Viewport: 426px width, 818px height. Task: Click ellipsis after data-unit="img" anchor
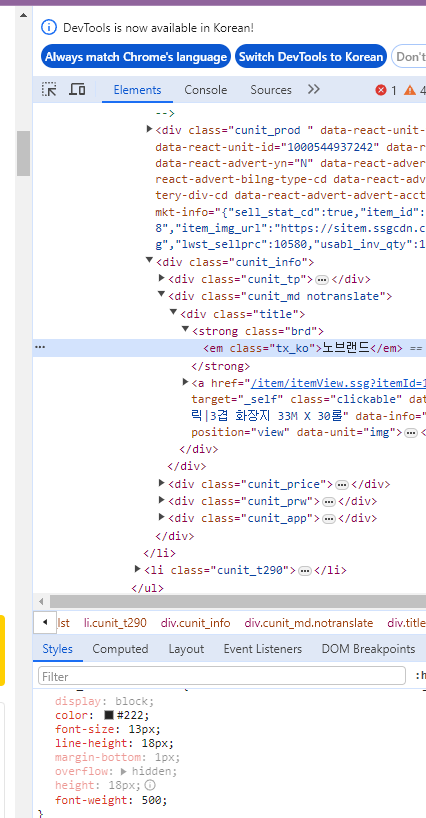pos(411,433)
